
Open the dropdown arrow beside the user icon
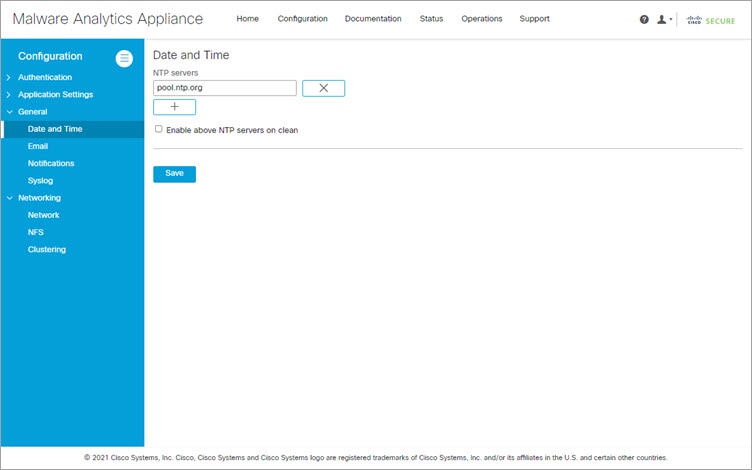(x=670, y=20)
